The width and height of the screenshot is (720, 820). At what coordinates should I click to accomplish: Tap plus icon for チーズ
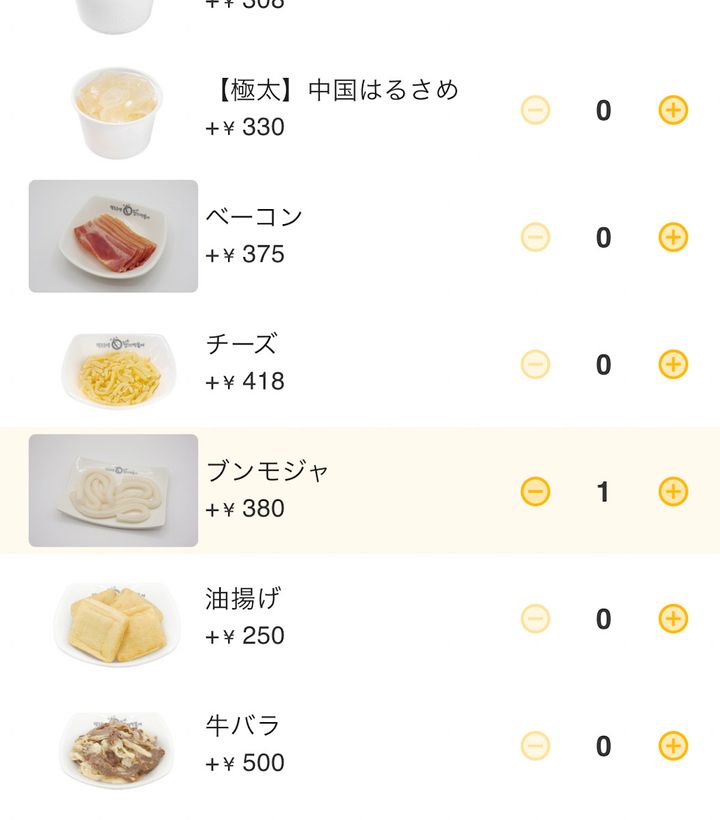(x=673, y=364)
